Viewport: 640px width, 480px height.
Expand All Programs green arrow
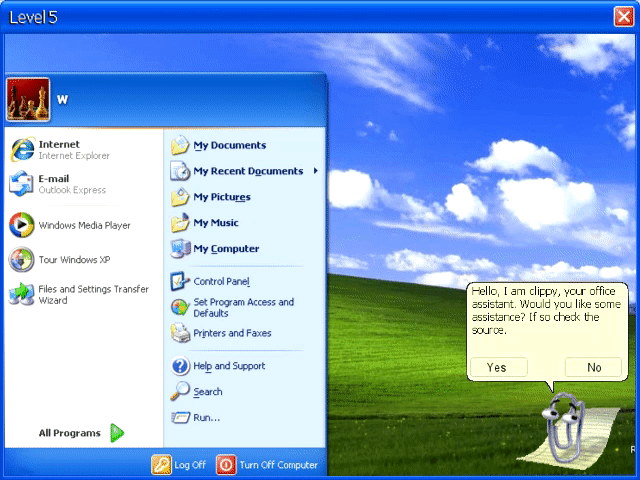tap(117, 433)
